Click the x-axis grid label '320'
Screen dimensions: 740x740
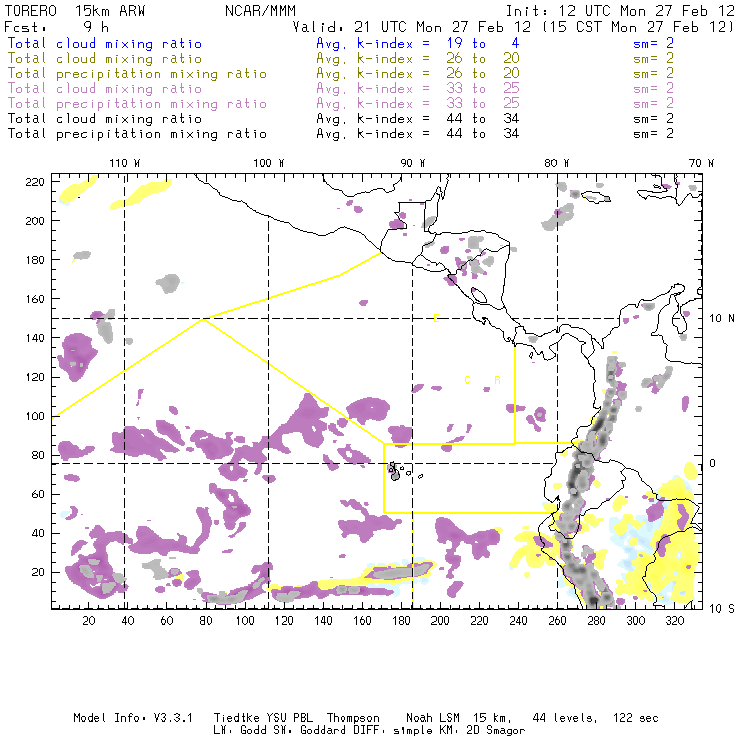674,621
